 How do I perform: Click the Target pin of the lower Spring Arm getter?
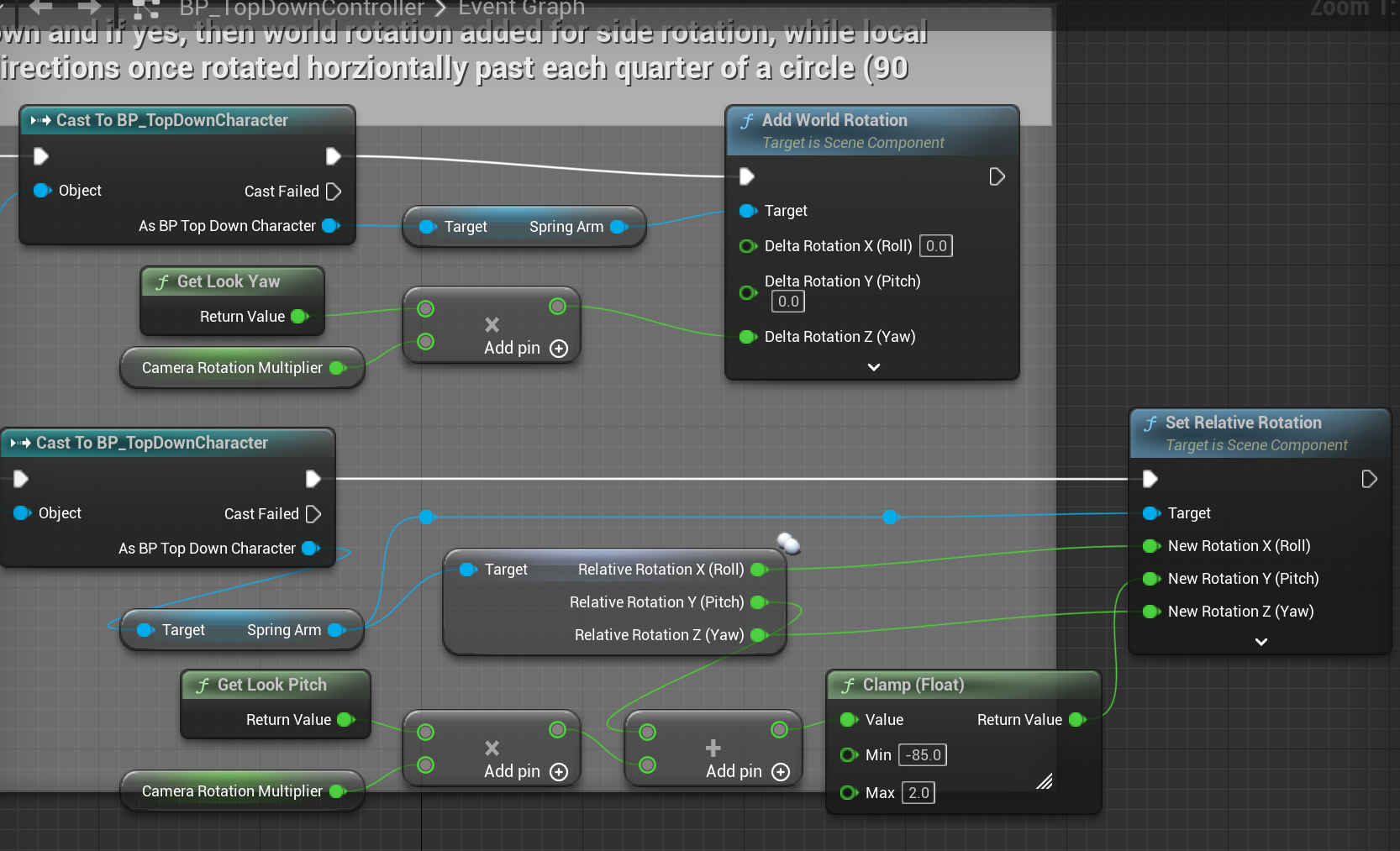click(x=145, y=630)
